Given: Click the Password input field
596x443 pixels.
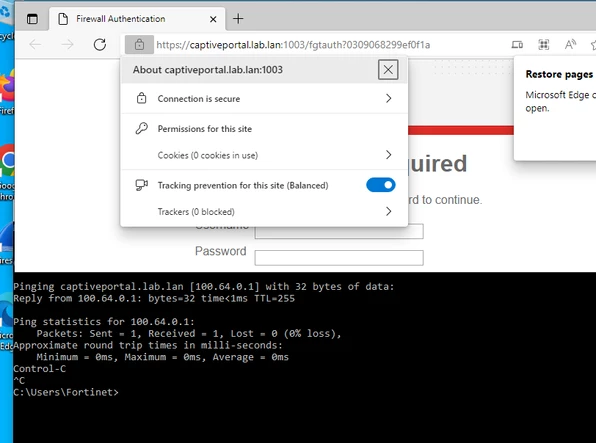Looking at the screenshot, I should point(339,258).
